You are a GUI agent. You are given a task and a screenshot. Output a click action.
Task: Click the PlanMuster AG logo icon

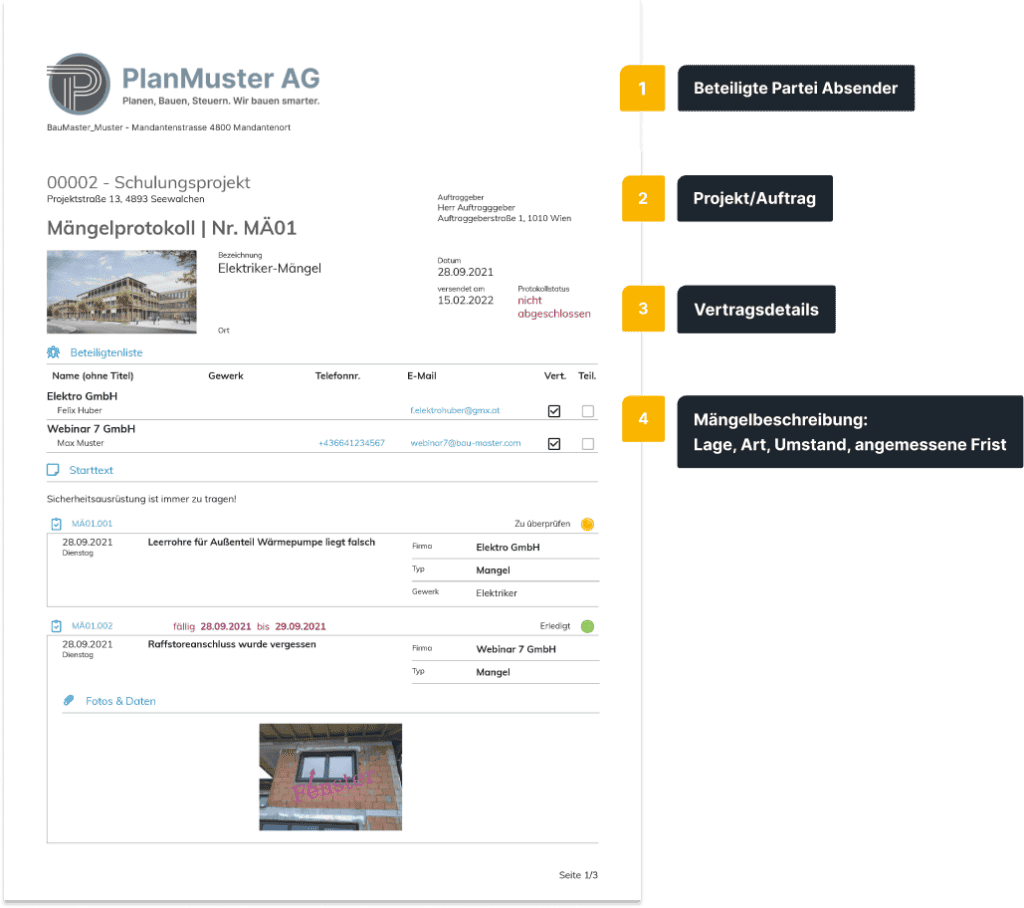(79, 85)
